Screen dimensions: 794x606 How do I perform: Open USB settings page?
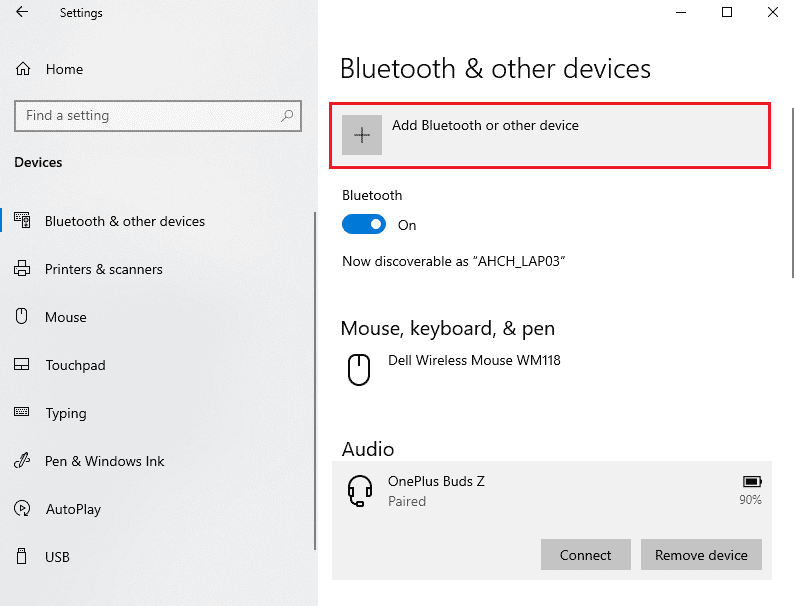pos(157,557)
